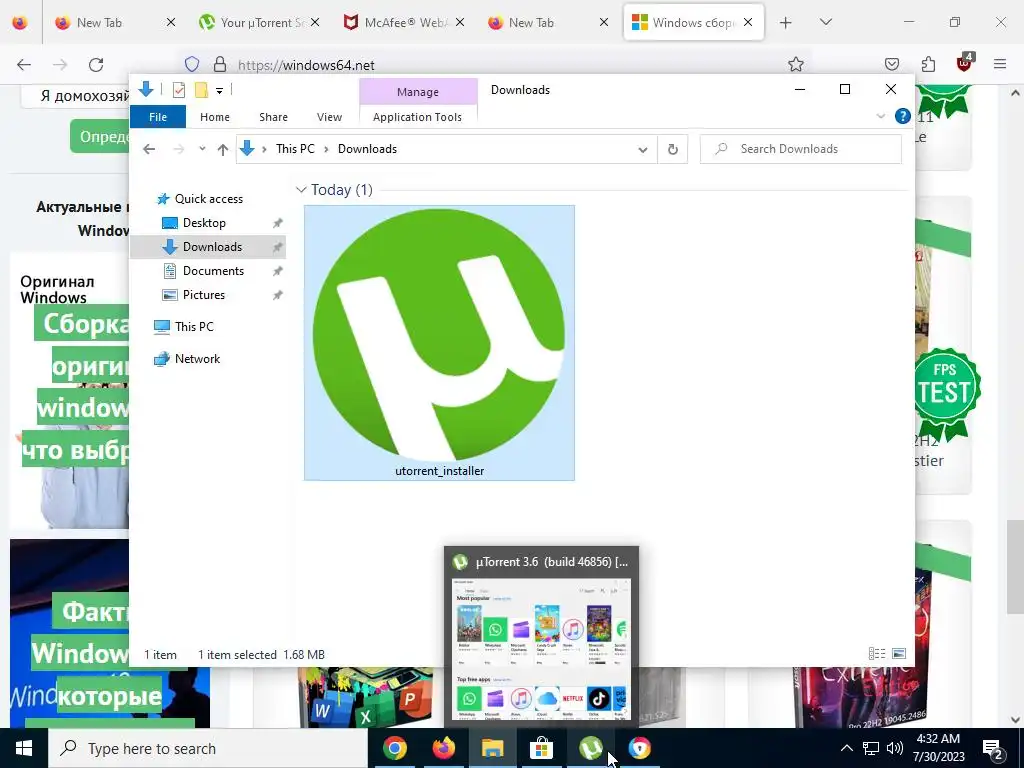The width and height of the screenshot is (1024, 768).
Task: Click the Manage contextual tab
Action: 418,92
